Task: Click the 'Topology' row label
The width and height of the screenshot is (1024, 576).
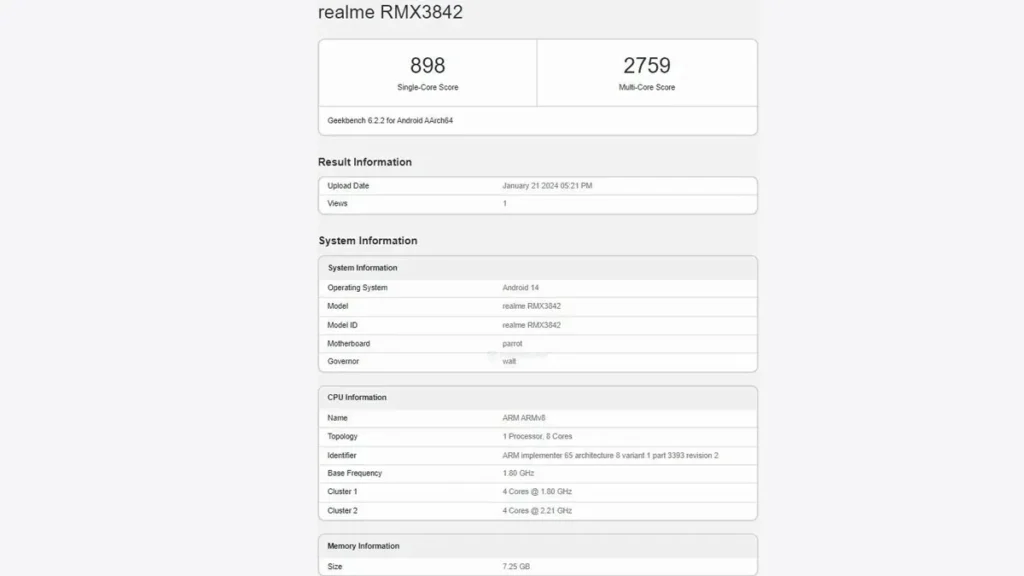Action: pos(342,436)
